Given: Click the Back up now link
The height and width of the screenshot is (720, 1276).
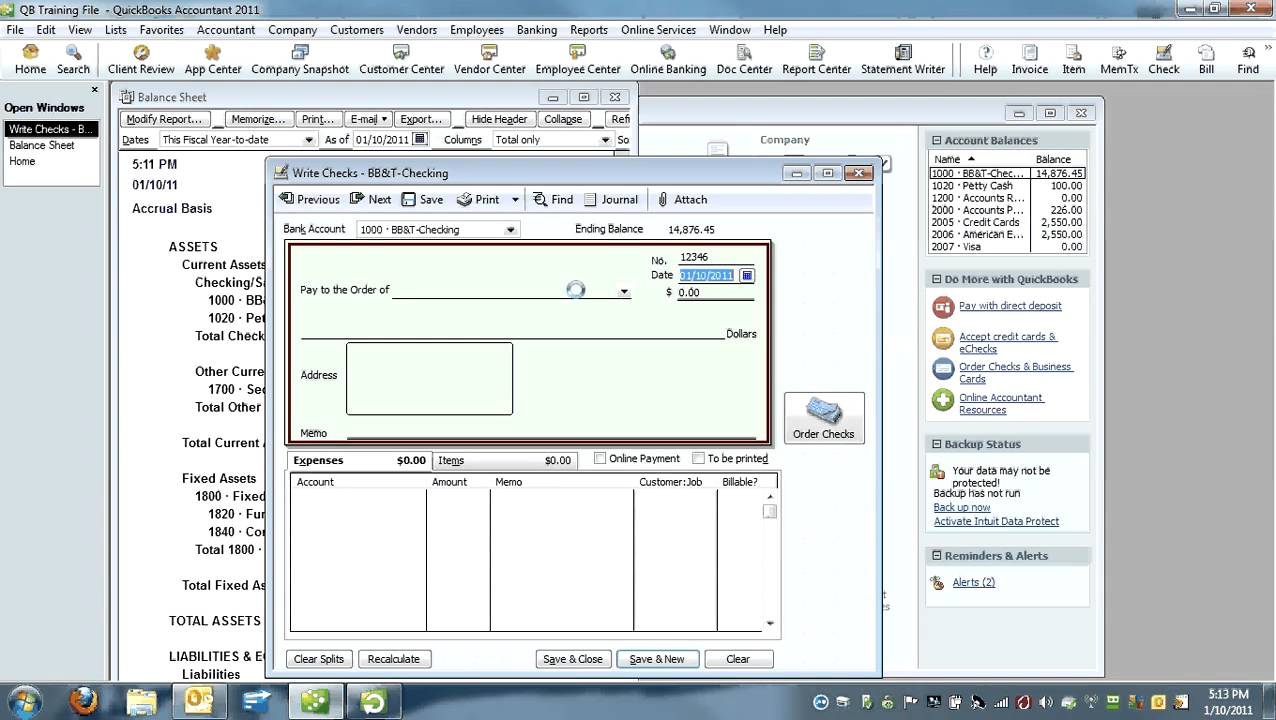Looking at the screenshot, I should tap(962, 508).
